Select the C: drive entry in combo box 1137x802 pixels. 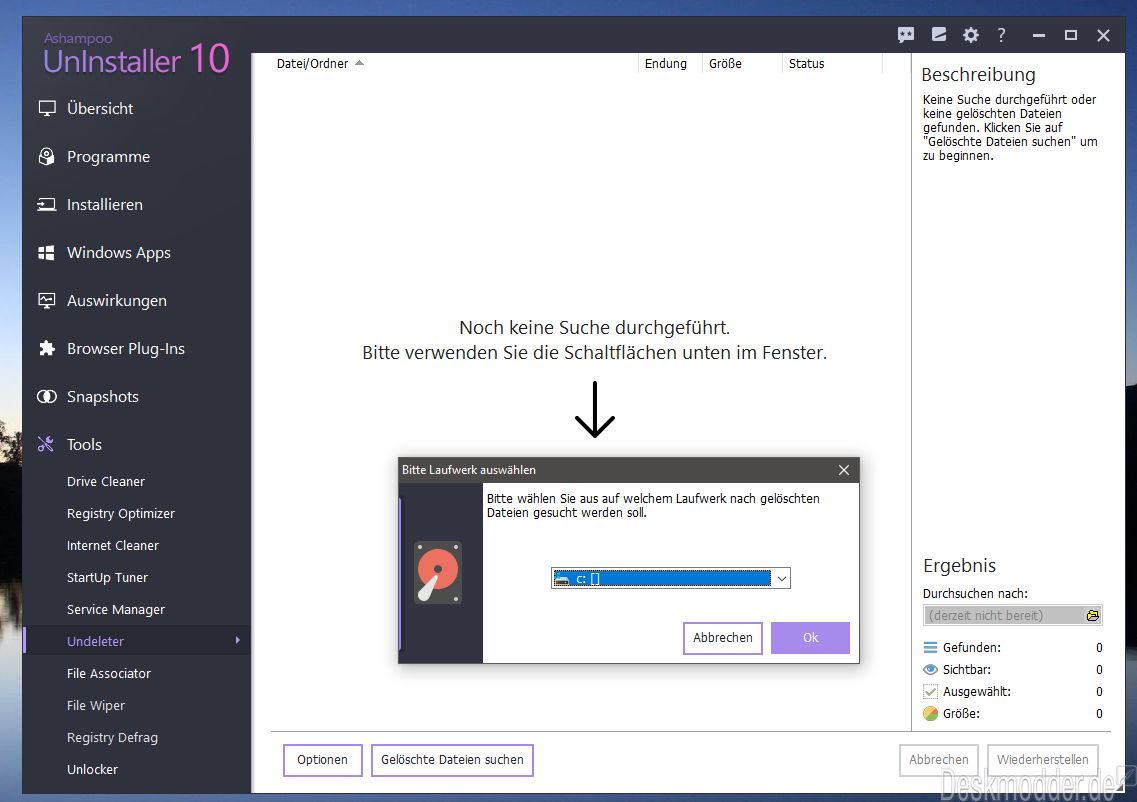(x=661, y=579)
